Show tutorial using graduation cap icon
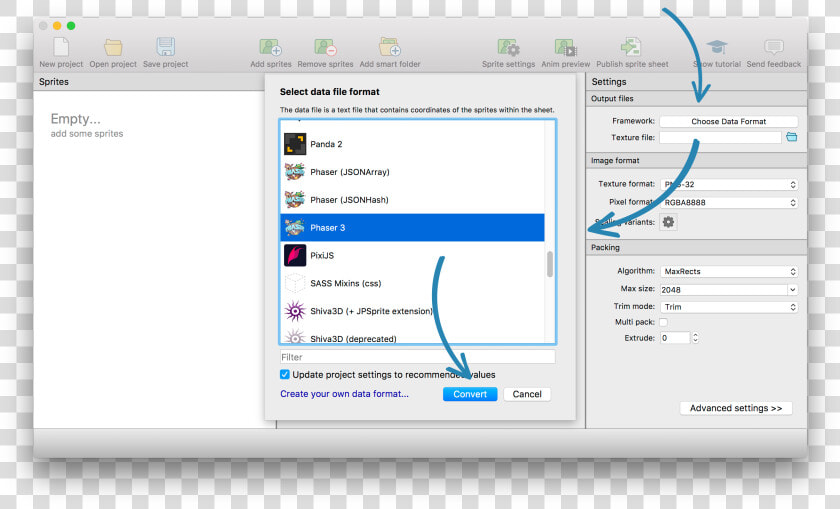Screen dimensions: 840x509 pyautogui.click(x=717, y=53)
